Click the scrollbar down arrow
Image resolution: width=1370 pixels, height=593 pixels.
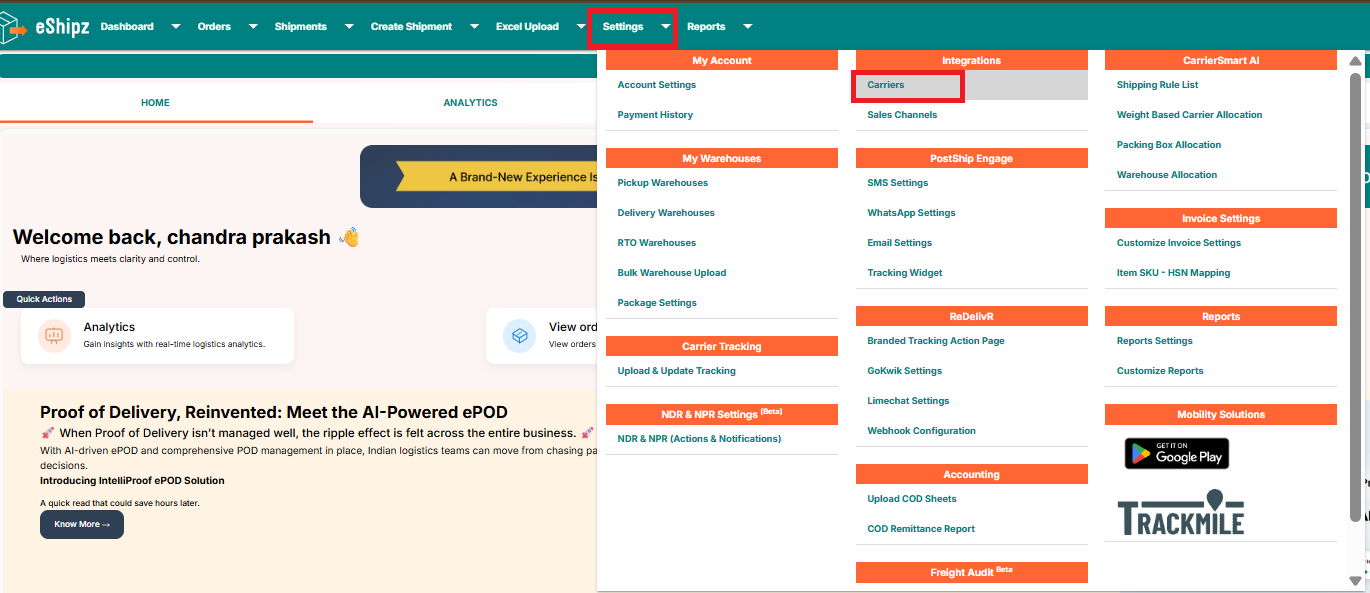click(x=1356, y=580)
